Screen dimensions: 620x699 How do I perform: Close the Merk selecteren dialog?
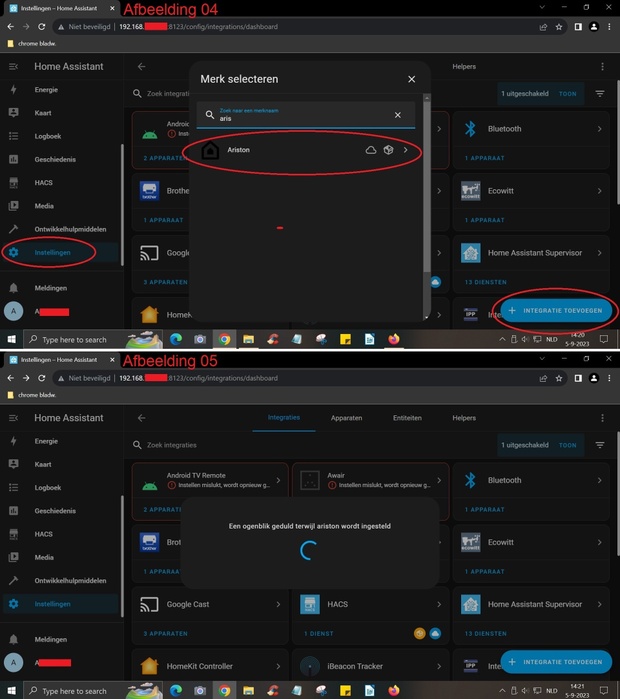point(411,79)
